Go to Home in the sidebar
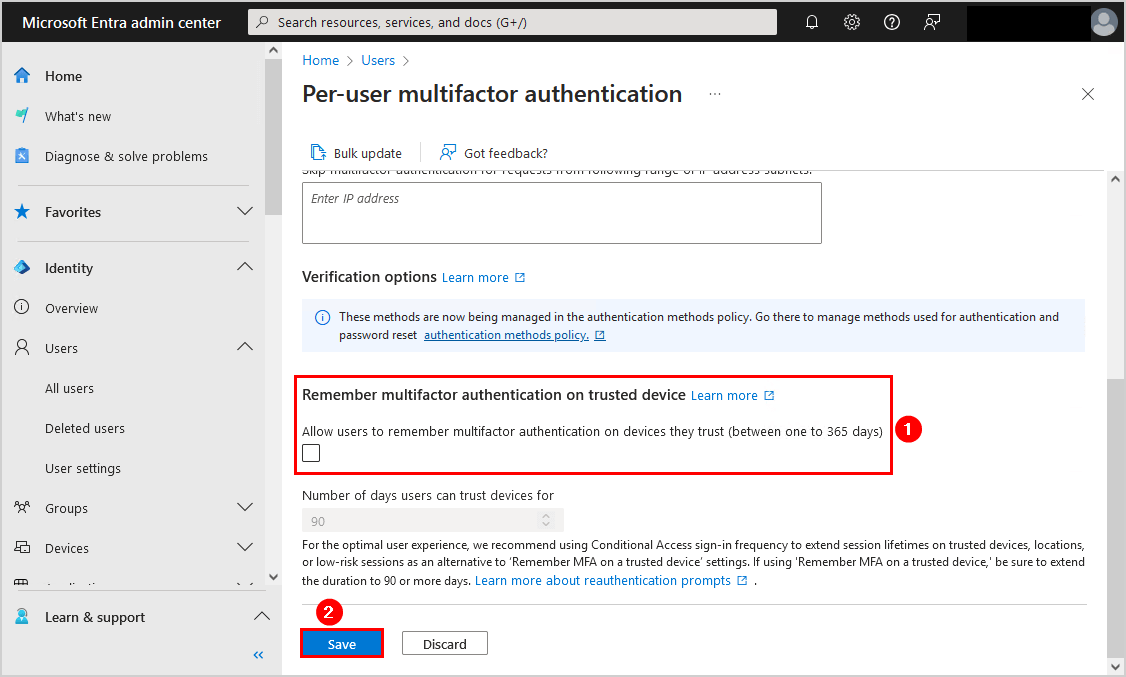The image size is (1126, 677). tap(63, 76)
